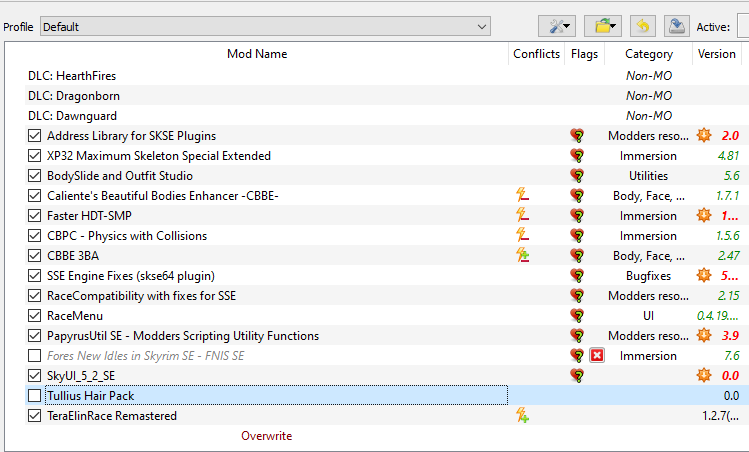The width and height of the screenshot is (749, 452).
Task: Click the restore backup arrow button
Action: pos(642,26)
